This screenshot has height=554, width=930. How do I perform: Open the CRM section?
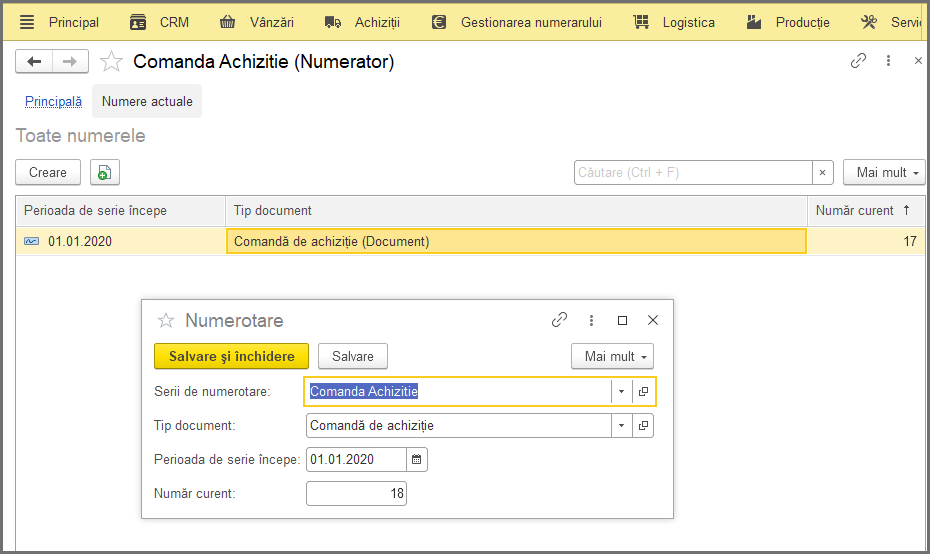point(174,23)
